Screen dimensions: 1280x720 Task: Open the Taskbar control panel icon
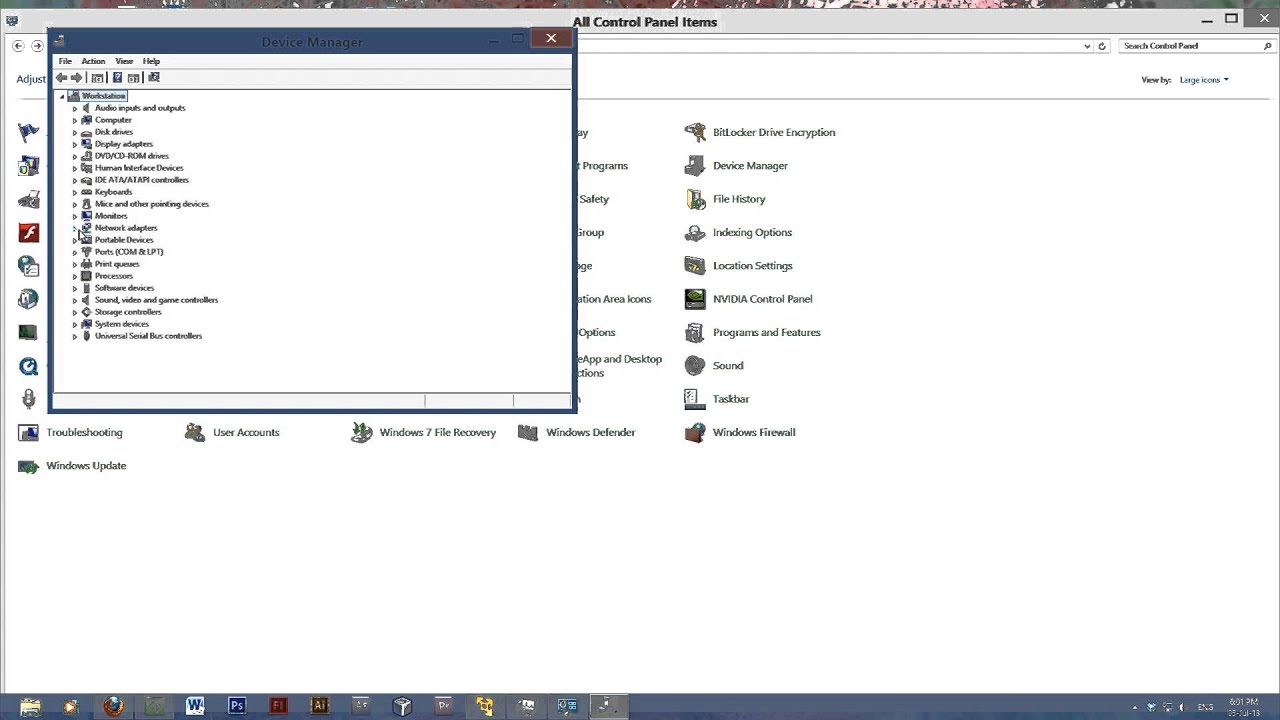(695, 399)
